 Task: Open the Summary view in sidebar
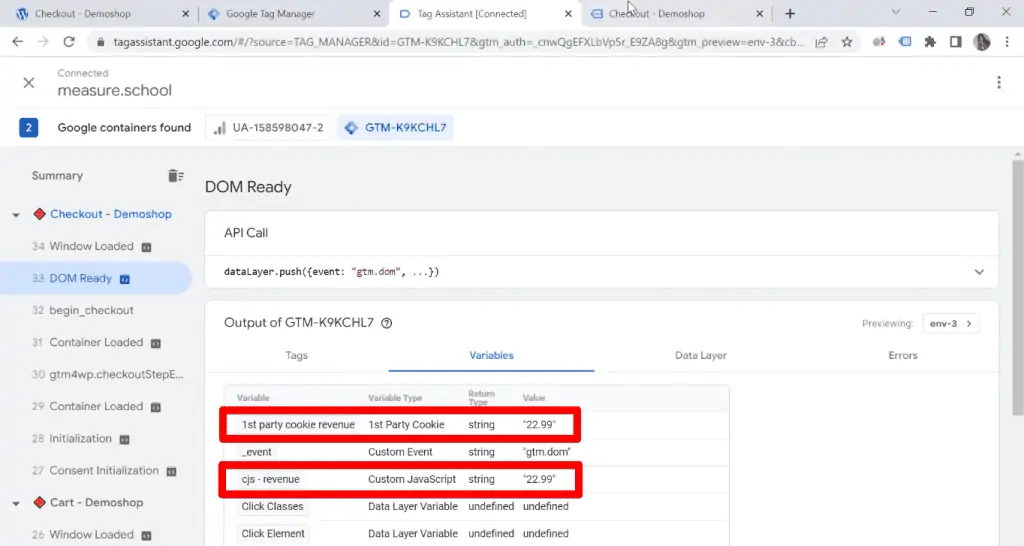pos(57,176)
